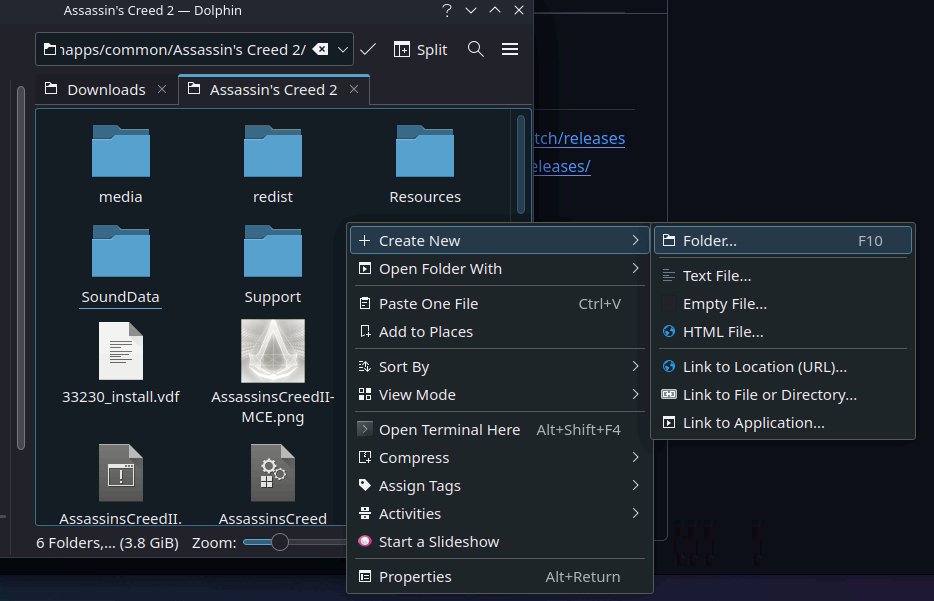This screenshot has width=934, height=601.
Task: Toggle Split view in the toolbar
Action: 421,49
